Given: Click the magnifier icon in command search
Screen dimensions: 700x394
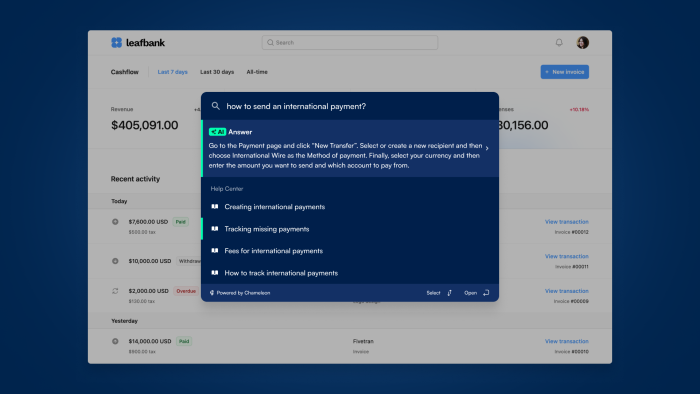Looking at the screenshot, I should point(216,106).
